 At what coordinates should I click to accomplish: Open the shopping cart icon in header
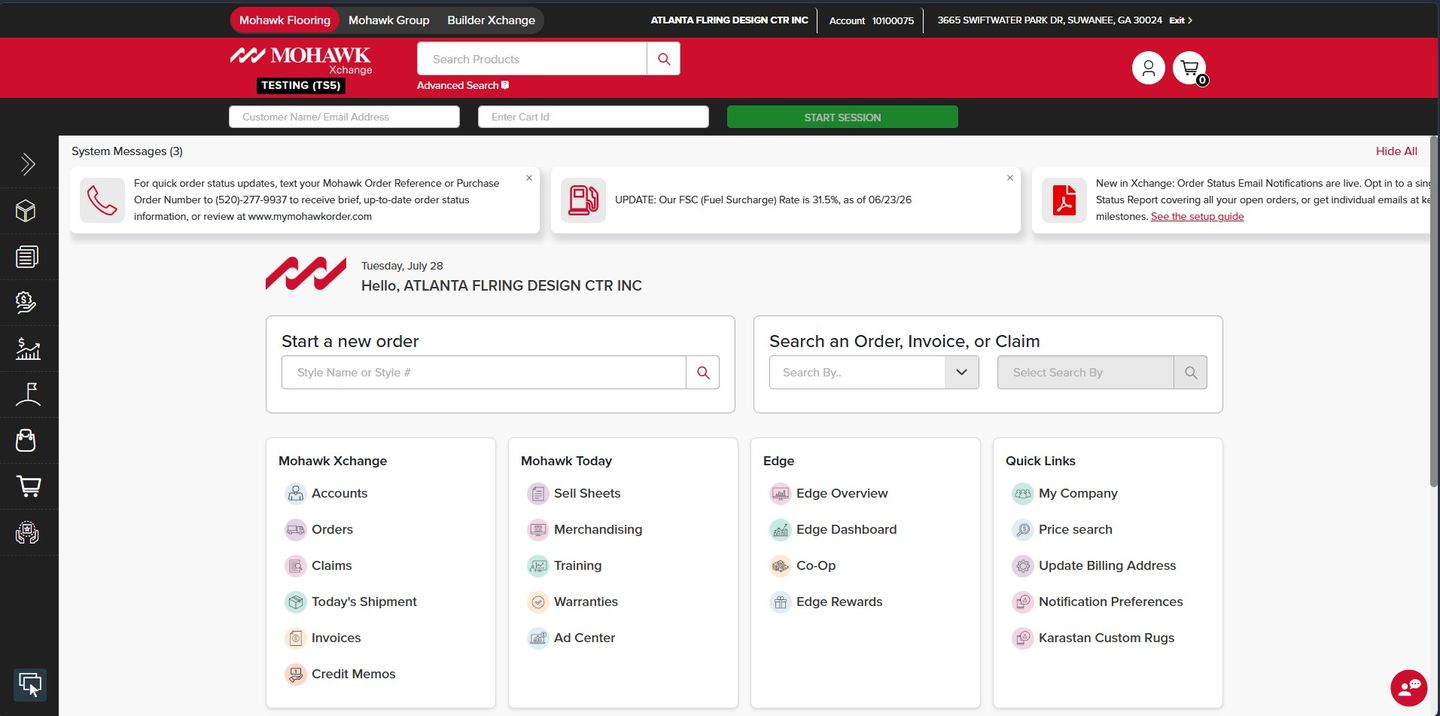click(1189, 68)
